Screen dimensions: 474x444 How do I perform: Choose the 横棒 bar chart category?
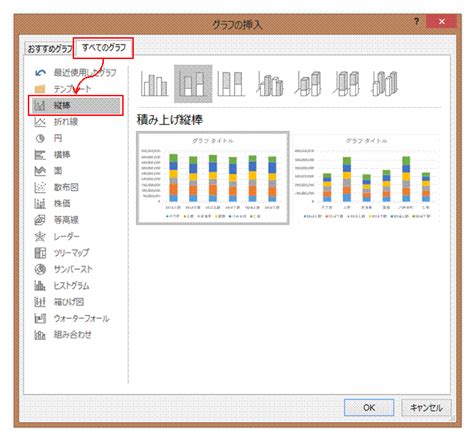point(53,154)
